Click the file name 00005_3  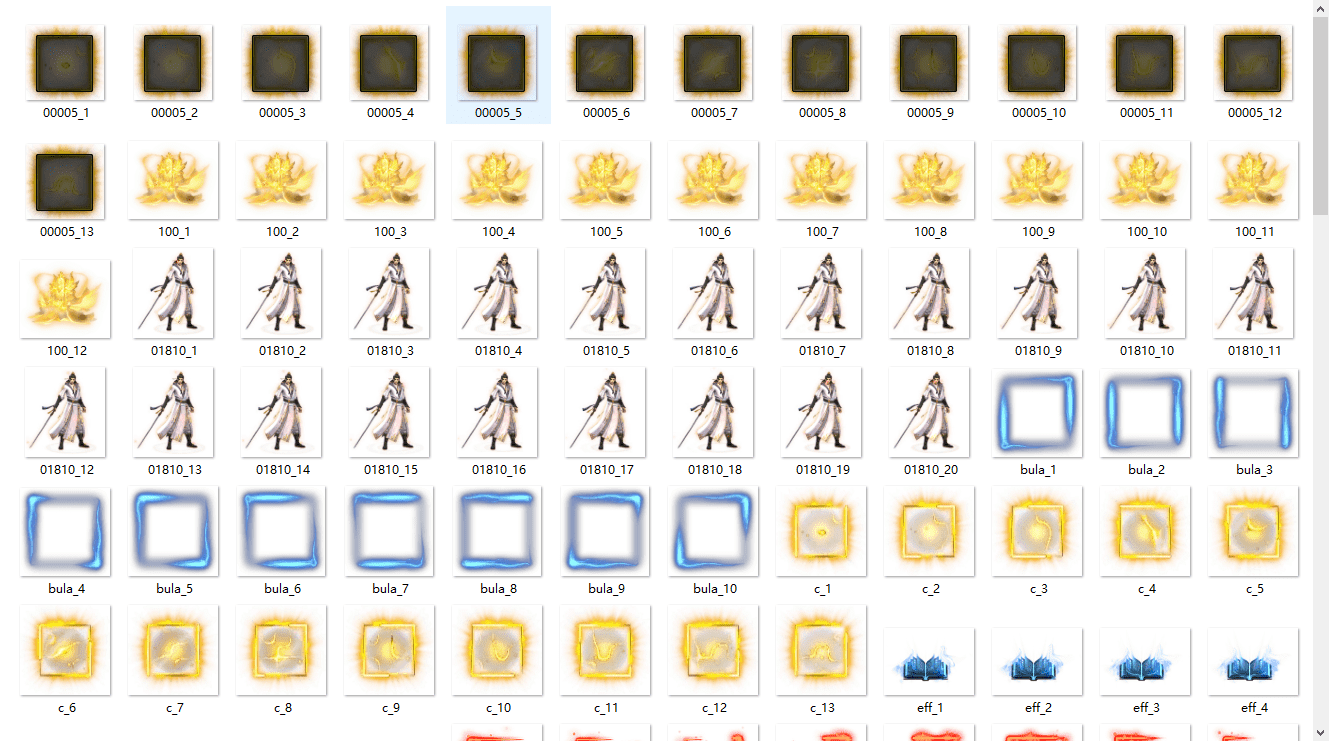tap(282, 113)
